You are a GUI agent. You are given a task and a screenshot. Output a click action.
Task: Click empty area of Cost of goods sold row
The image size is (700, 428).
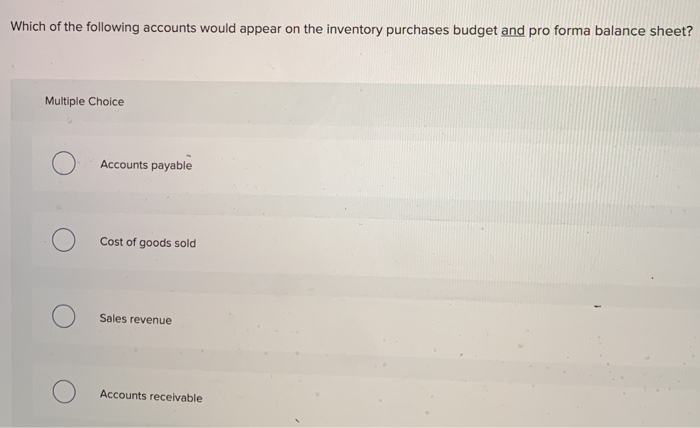click(x=424, y=243)
